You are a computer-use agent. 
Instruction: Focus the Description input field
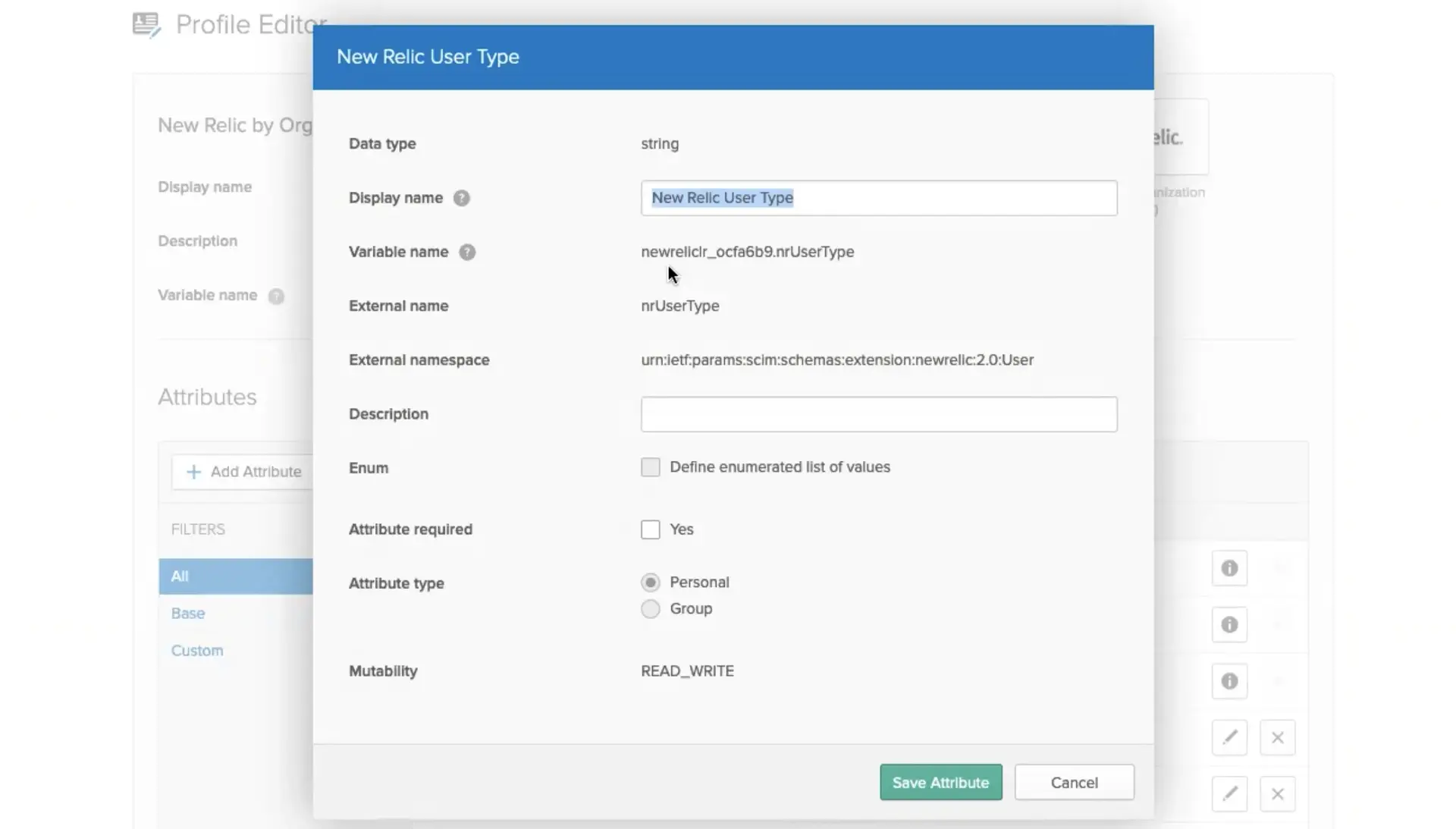[879, 414]
